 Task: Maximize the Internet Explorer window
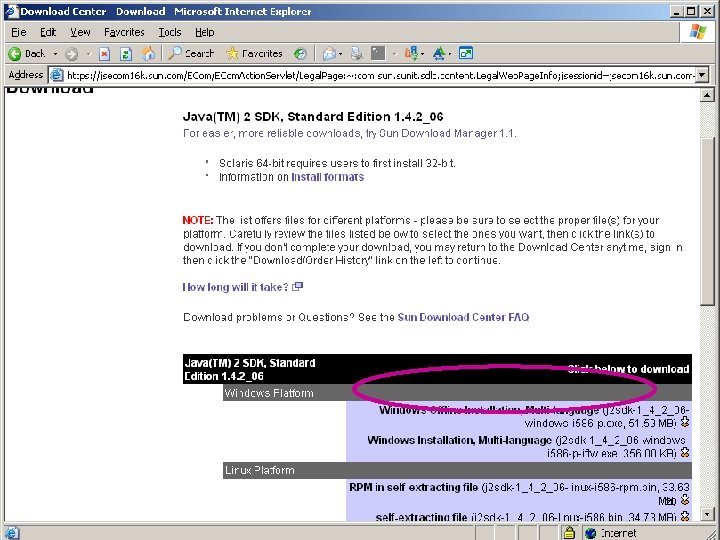pyautogui.click(x=691, y=12)
